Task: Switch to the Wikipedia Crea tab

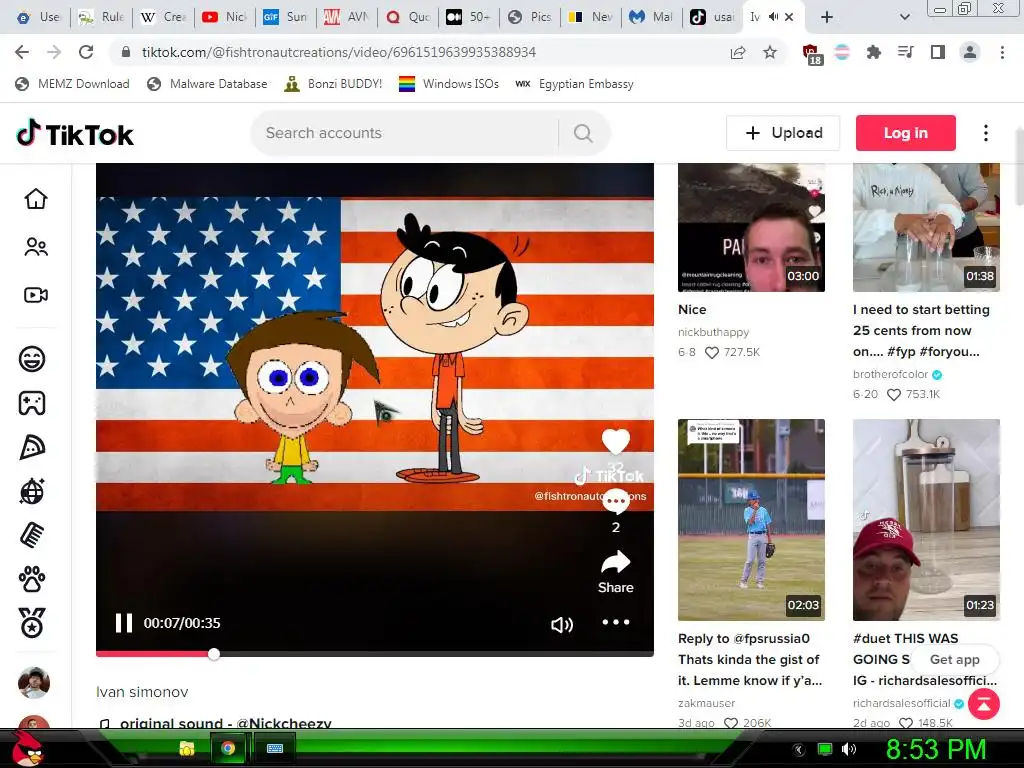Action: pyautogui.click(x=163, y=17)
